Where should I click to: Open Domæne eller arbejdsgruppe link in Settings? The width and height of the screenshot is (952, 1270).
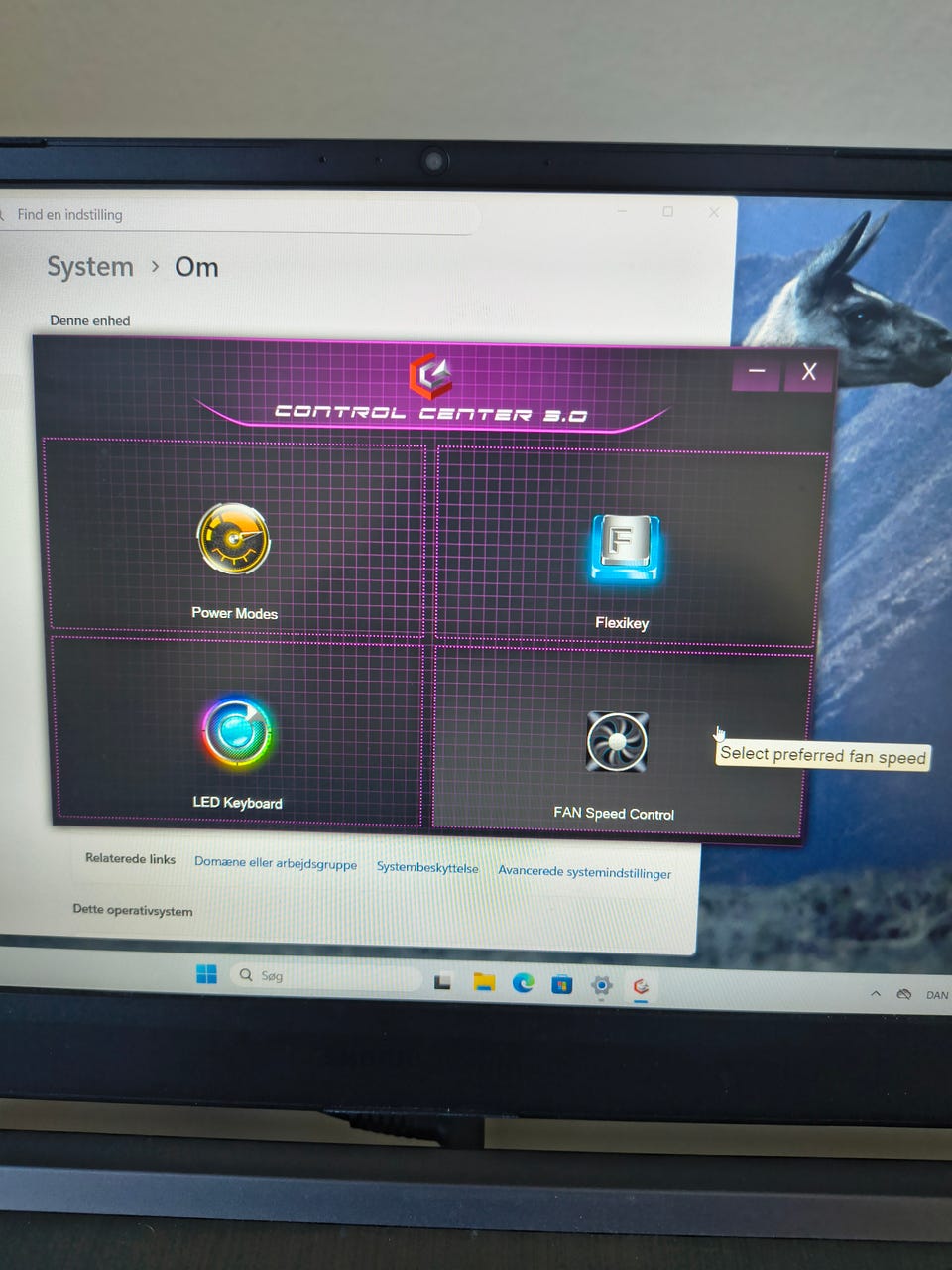tap(276, 863)
